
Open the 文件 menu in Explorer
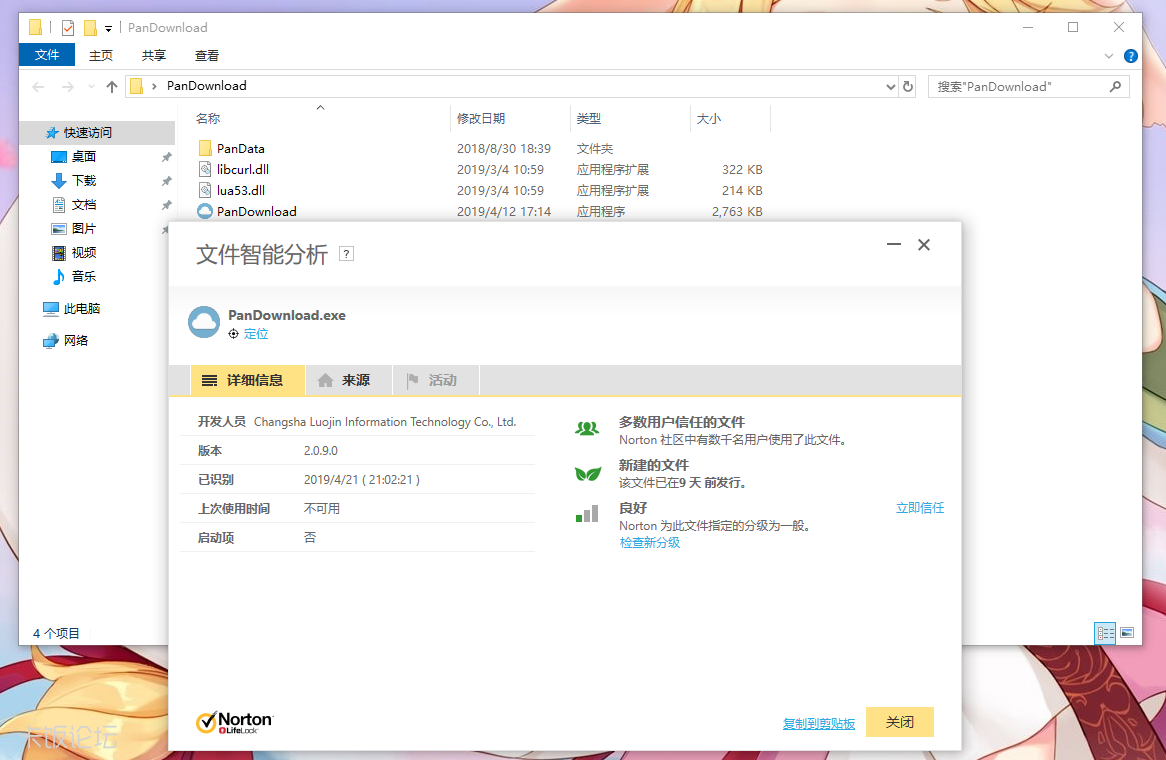[47, 55]
